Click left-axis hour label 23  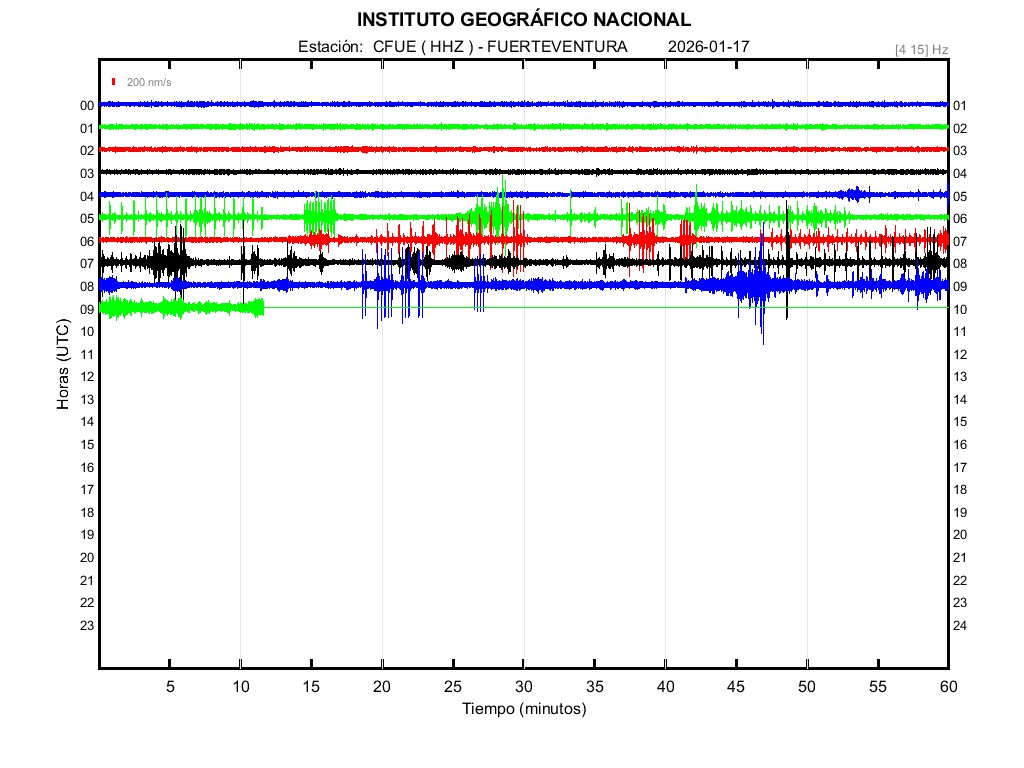click(x=87, y=626)
